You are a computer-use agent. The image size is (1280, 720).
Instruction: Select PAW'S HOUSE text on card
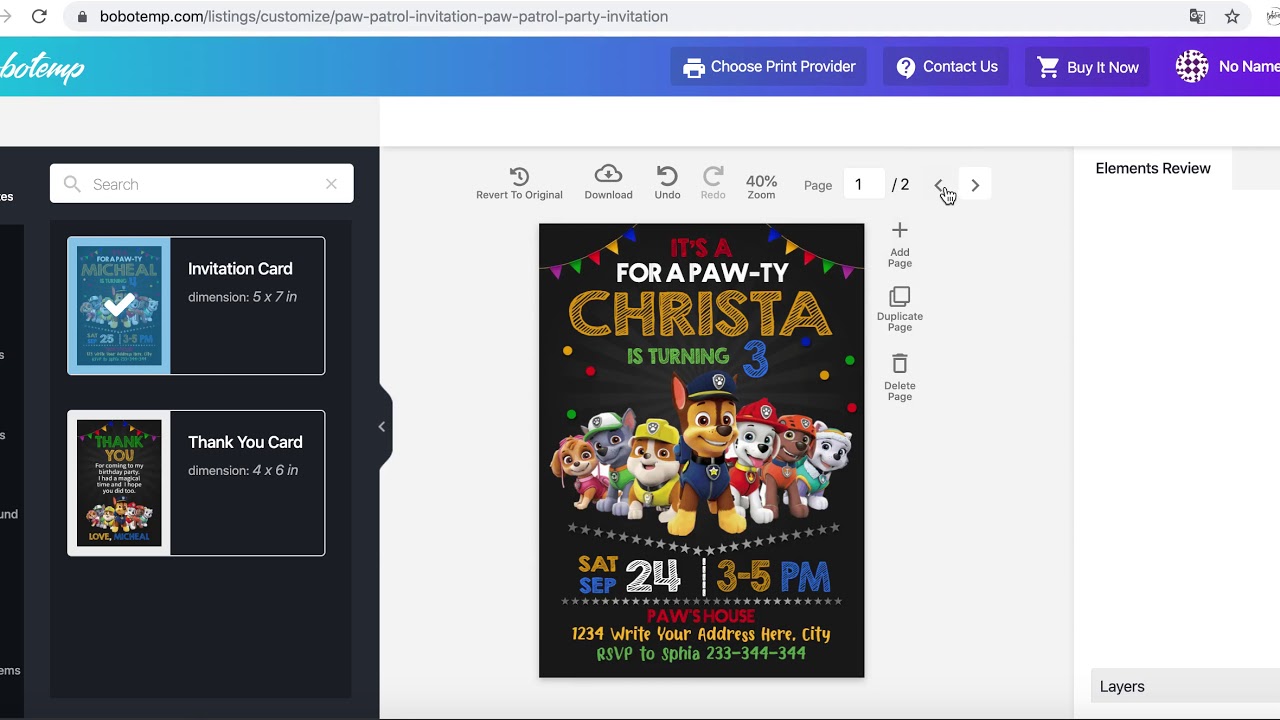(x=701, y=616)
